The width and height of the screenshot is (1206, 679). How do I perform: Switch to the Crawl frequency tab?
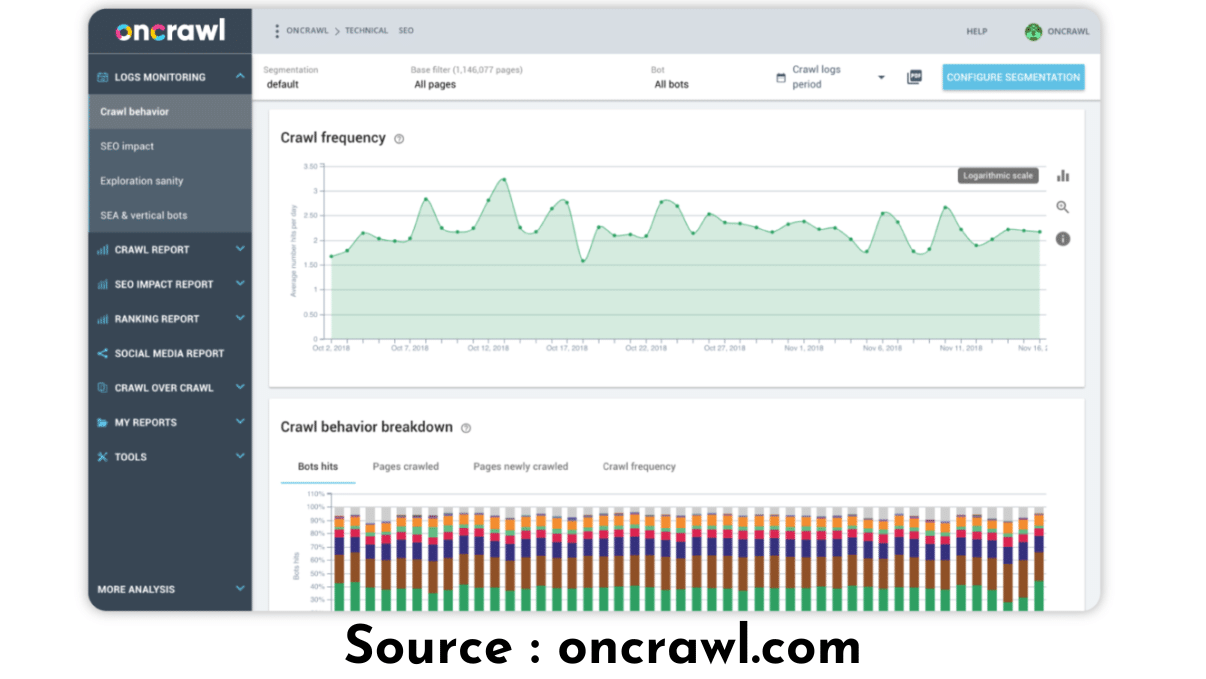(x=639, y=466)
